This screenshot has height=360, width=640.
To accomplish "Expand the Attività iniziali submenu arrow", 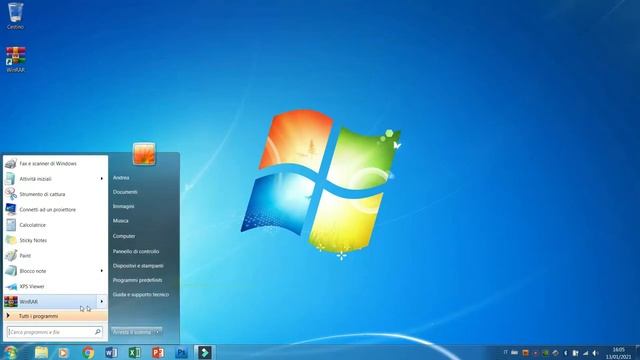I will click(102, 179).
